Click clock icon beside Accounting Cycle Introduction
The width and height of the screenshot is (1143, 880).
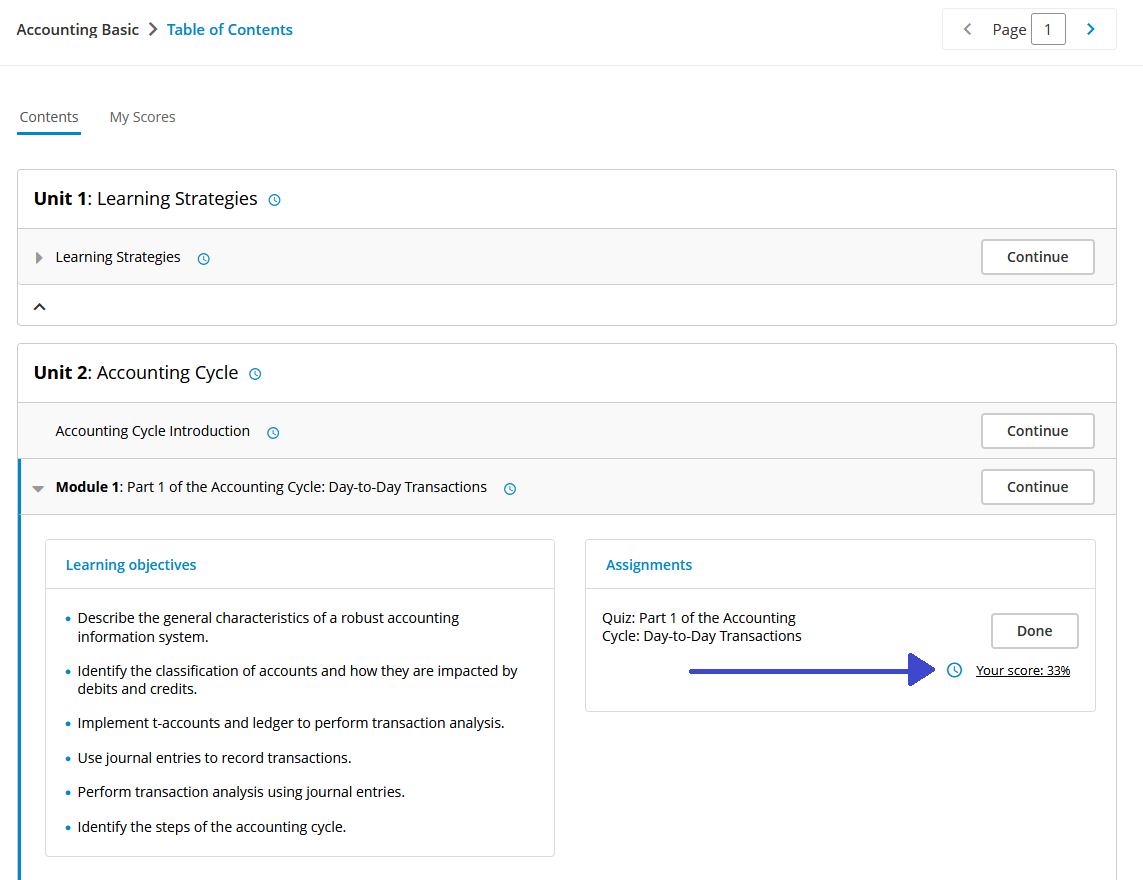click(273, 433)
